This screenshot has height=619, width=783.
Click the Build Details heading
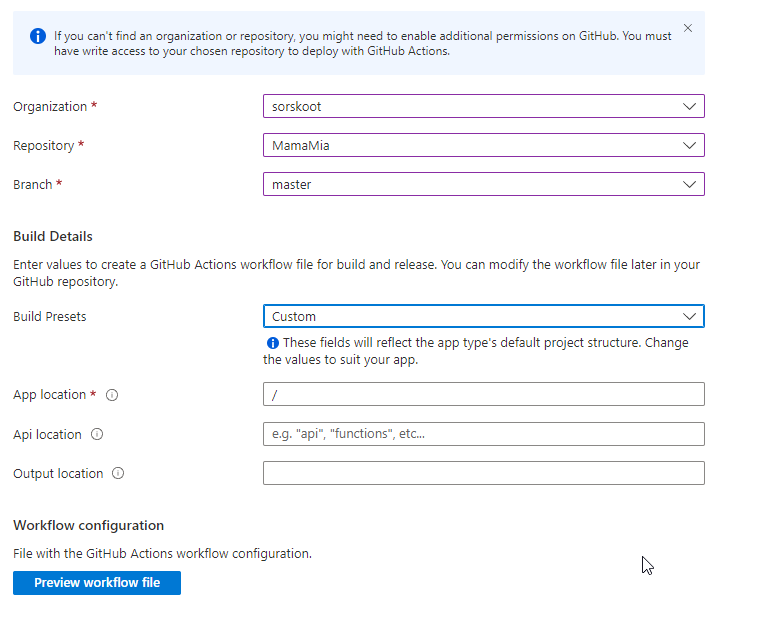pyautogui.click(x=53, y=236)
